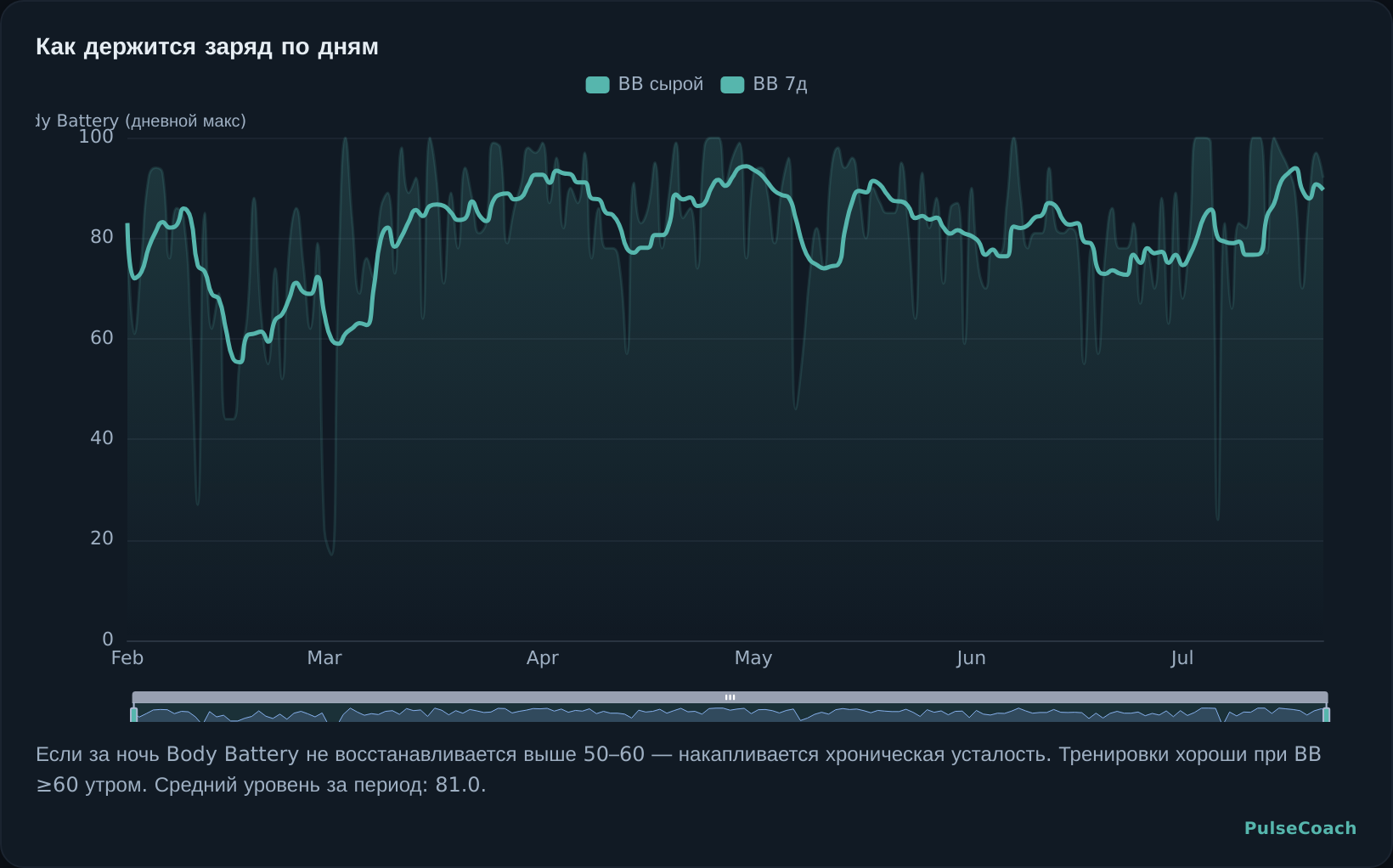The height and width of the screenshot is (868, 1393).
Task: Click the 20 tick on y-axis
Action: click(x=102, y=538)
